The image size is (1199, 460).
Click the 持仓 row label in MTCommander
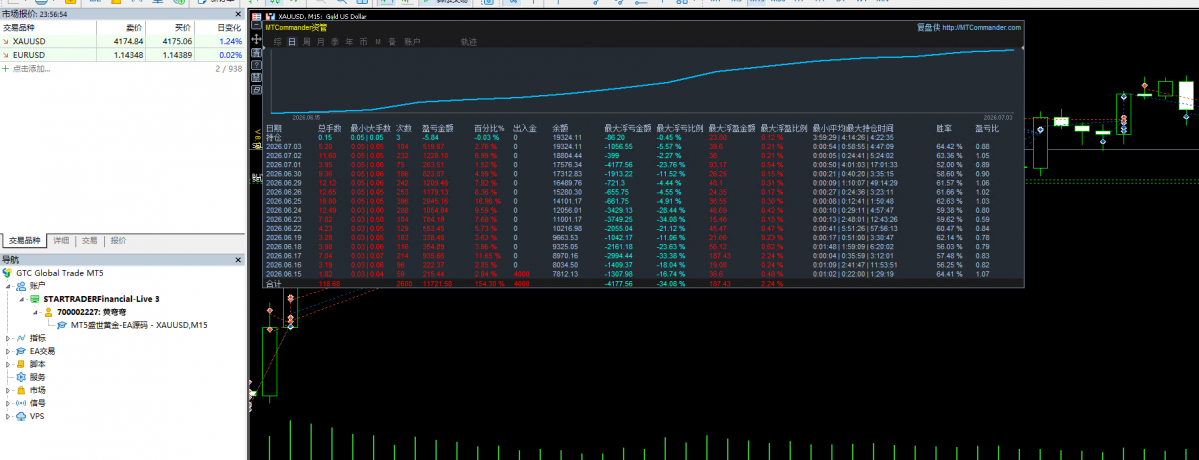coord(274,137)
